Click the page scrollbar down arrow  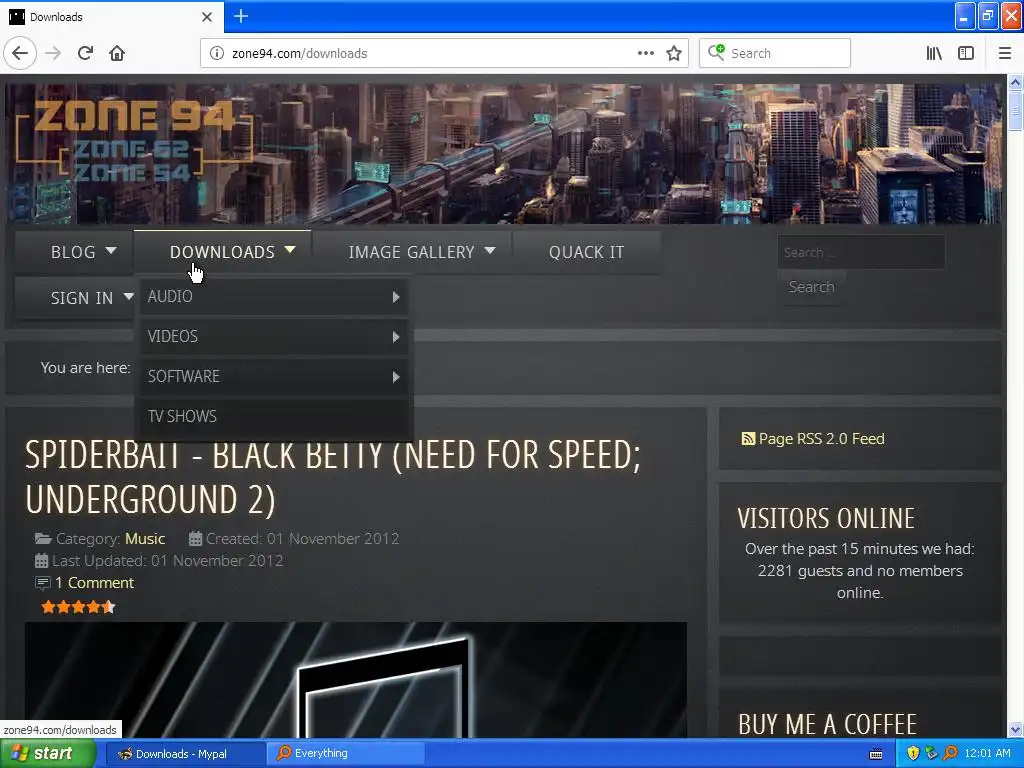tap(1015, 729)
